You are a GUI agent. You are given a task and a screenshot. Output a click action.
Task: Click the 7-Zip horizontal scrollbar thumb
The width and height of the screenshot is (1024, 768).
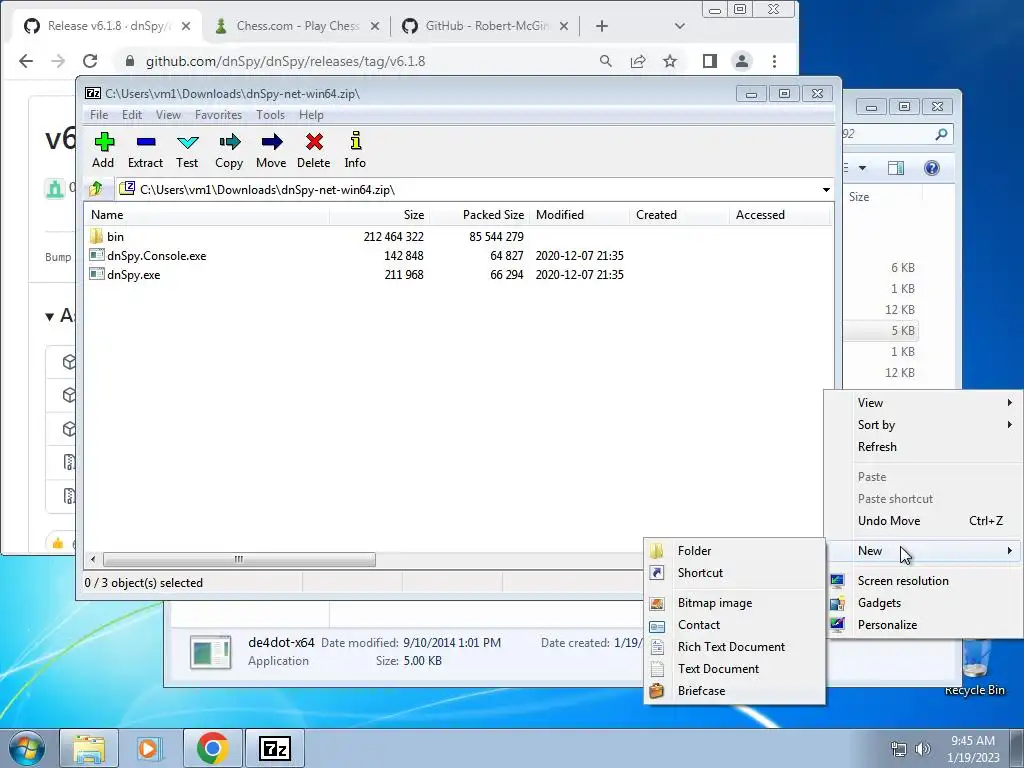click(x=239, y=560)
